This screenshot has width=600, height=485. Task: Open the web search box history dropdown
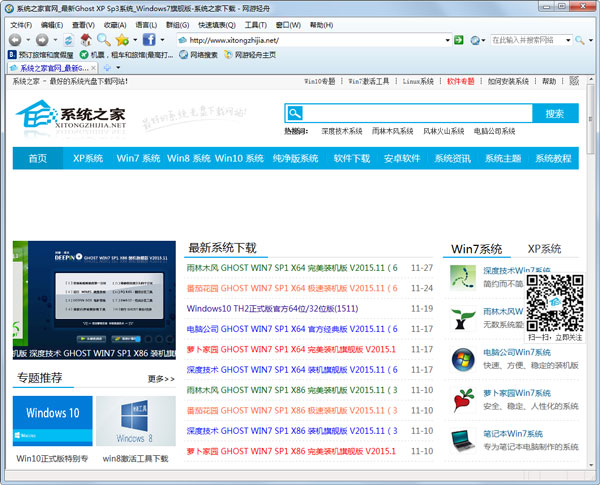tap(568, 40)
